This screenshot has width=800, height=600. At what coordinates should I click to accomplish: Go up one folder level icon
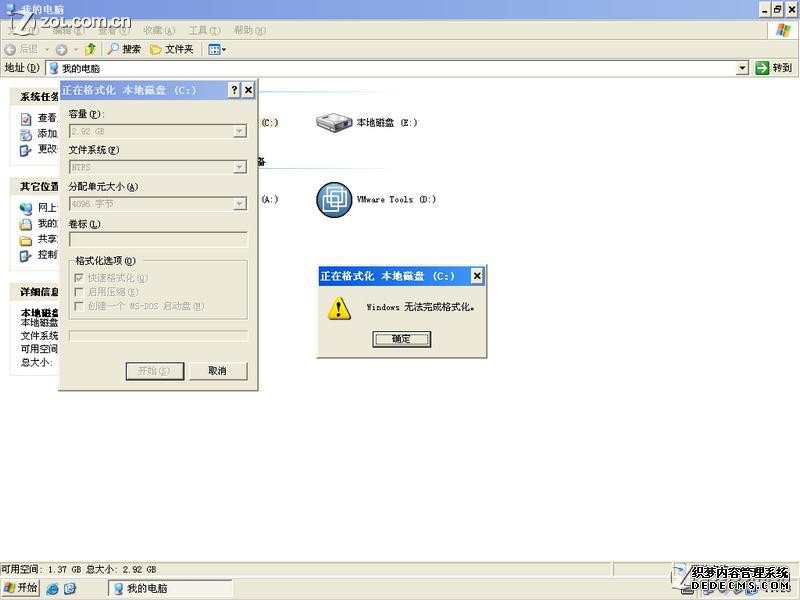[x=90, y=49]
